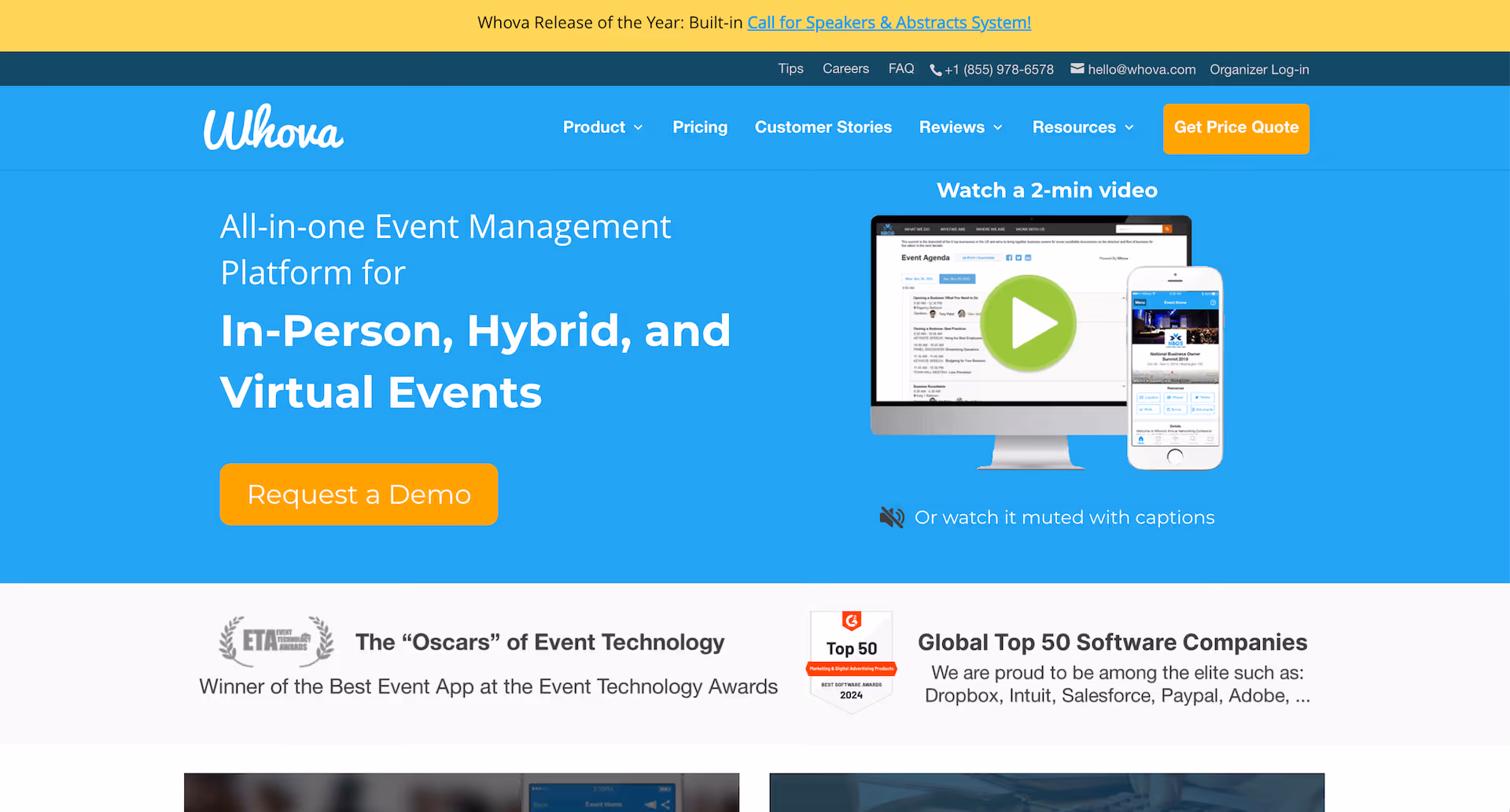Expand the Reviews dropdown chevron
This screenshot has width=1510, height=812.
coord(998,128)
